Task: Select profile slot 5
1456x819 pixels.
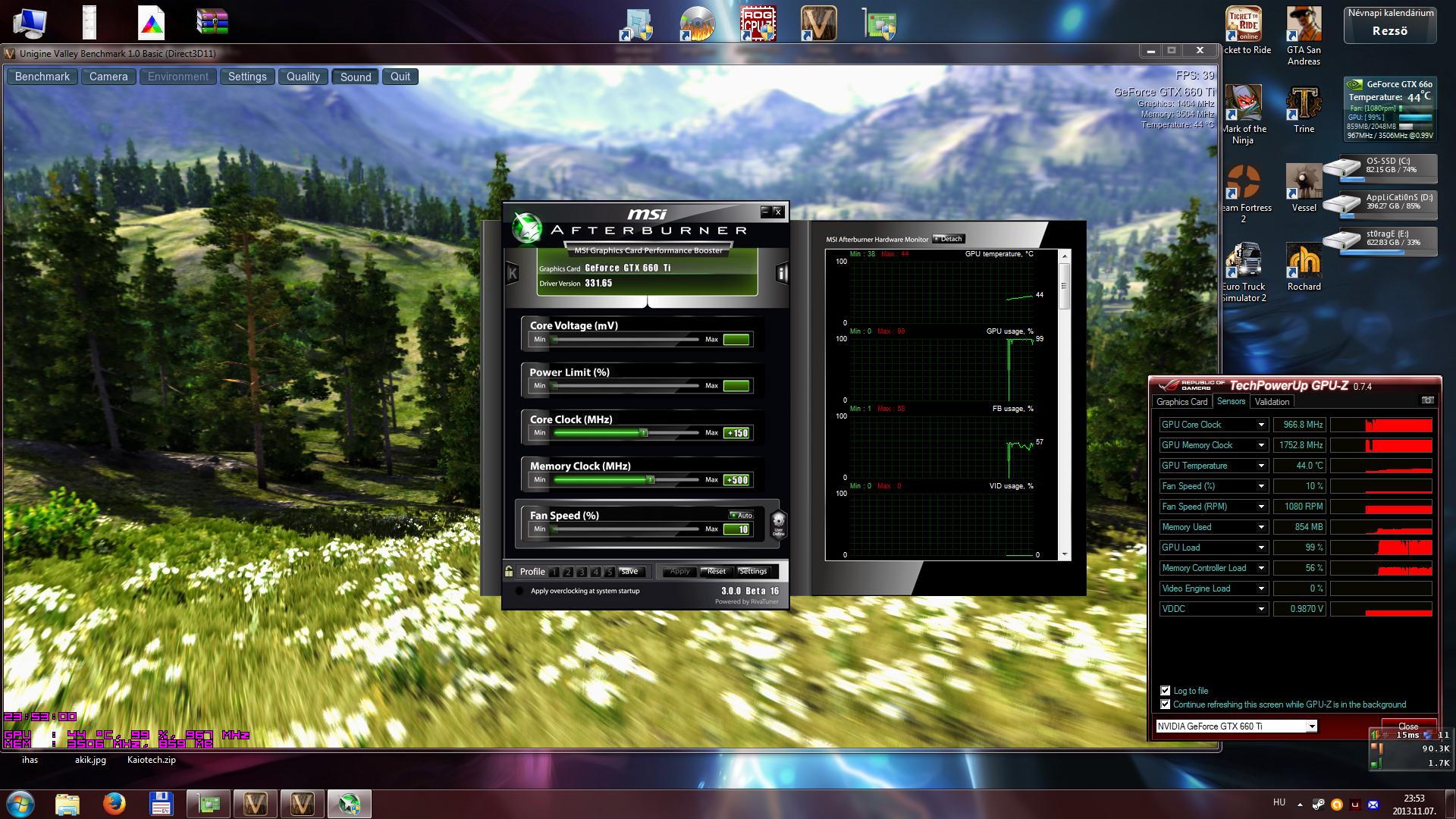Action: [x=609, y=572]
